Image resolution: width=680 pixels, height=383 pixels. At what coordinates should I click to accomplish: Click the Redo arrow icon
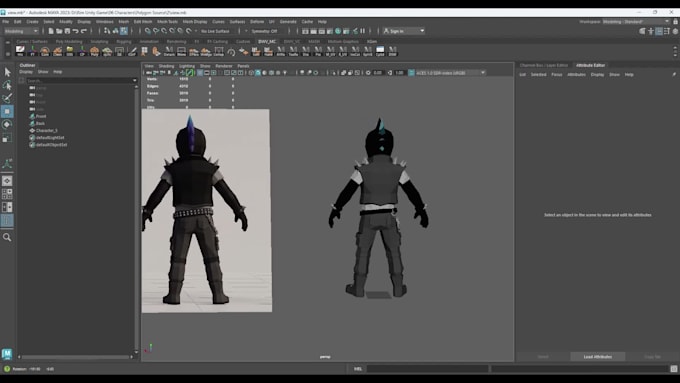tap(84, 31)
